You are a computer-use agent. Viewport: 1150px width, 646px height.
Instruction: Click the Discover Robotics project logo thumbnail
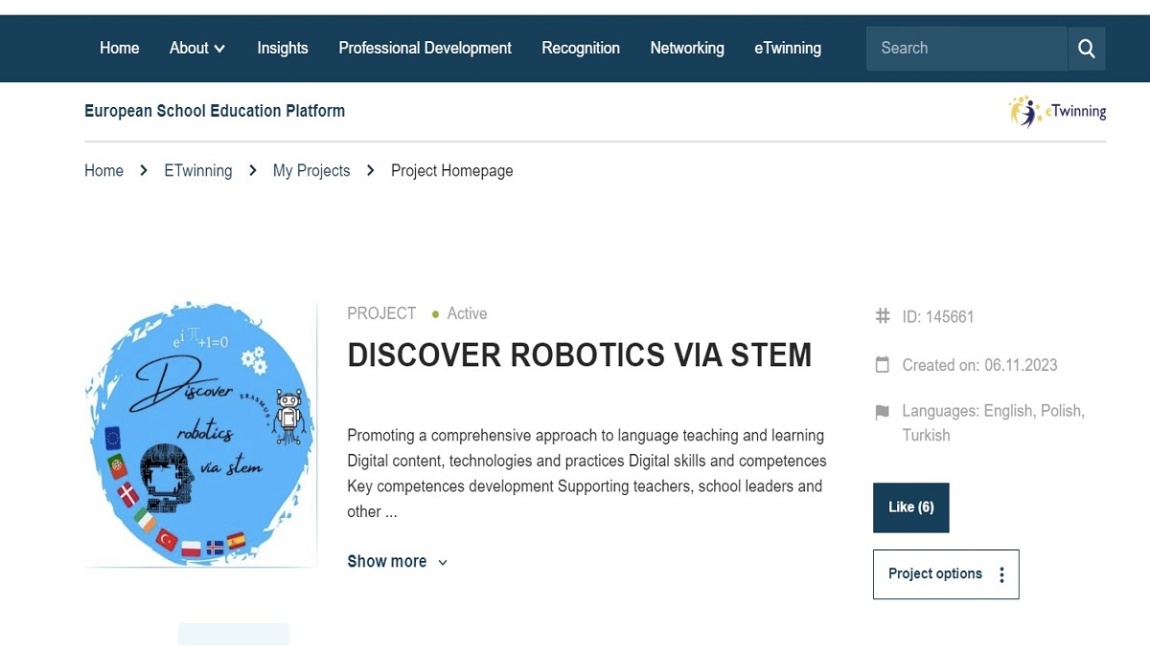click(x=200, y=435)
